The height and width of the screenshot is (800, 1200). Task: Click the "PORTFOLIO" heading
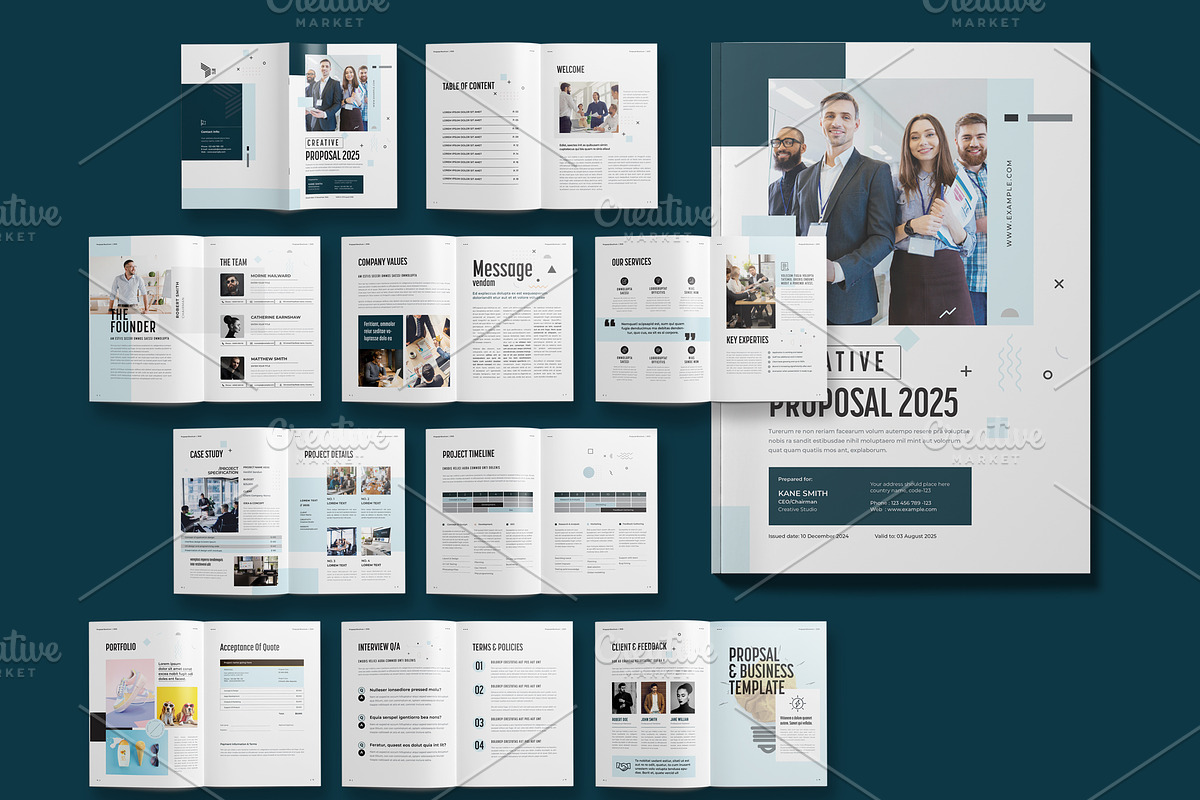click(x=121, y=647)
